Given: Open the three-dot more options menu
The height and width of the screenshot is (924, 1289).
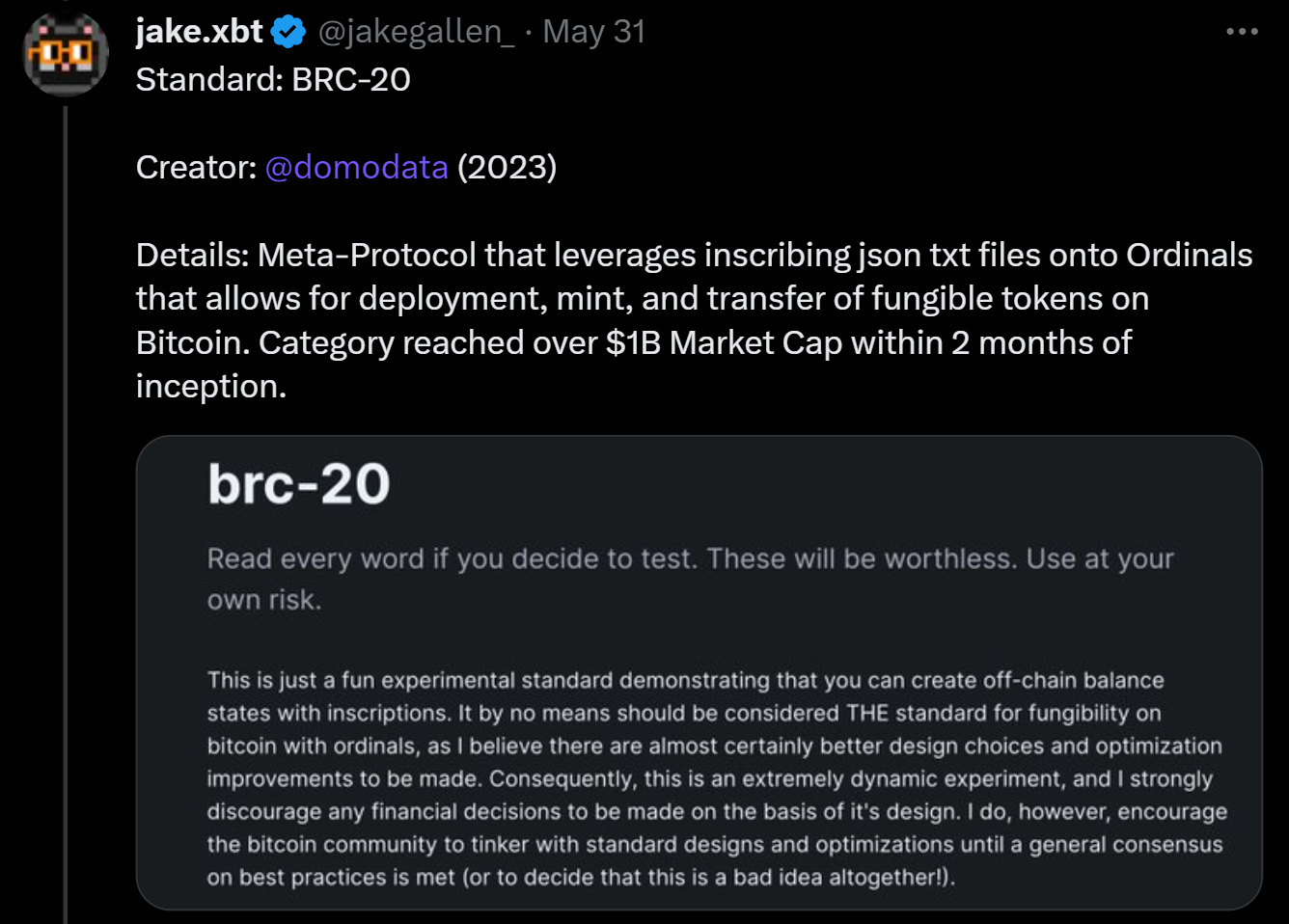Looking at the screenshot, I should pyautogui.click(x=1242, y=32).
